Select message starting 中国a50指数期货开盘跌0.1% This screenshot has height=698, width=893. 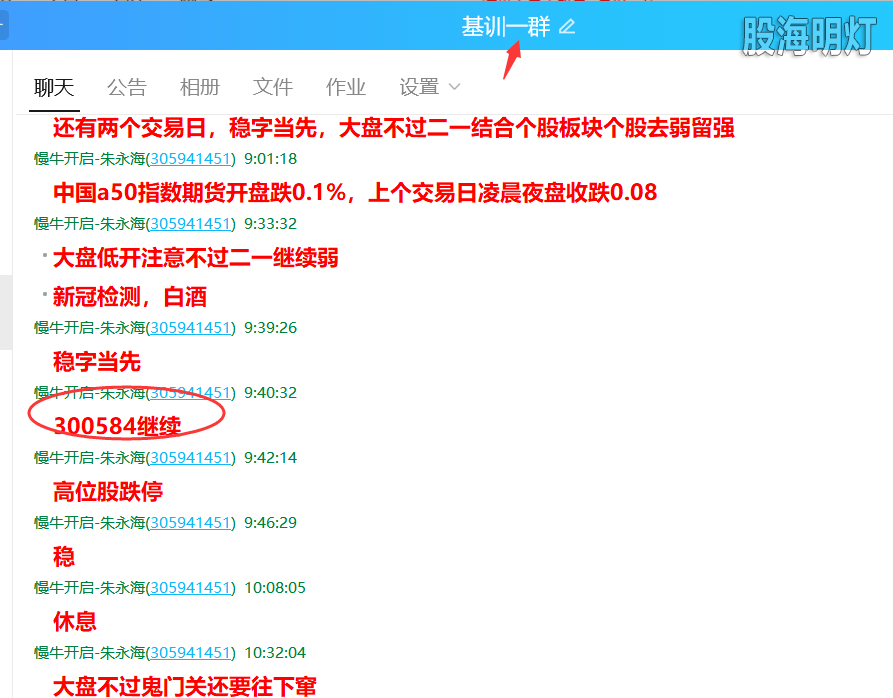coord(355,192)
